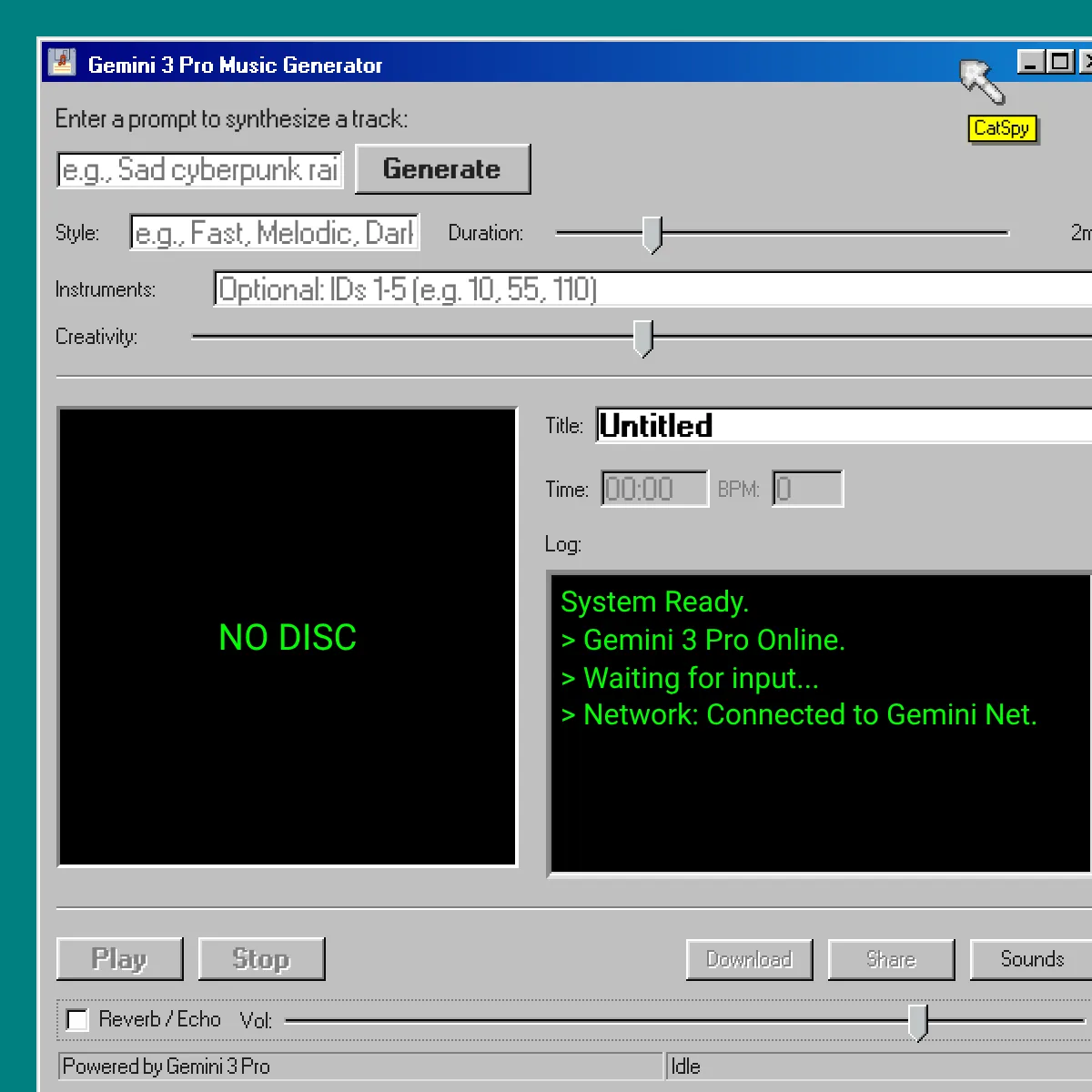Image resolution: width=1092 pixels, height=1092 pixels.
Task: Enable the Reverb / Echo effect
Action: tap(77, 1020)
